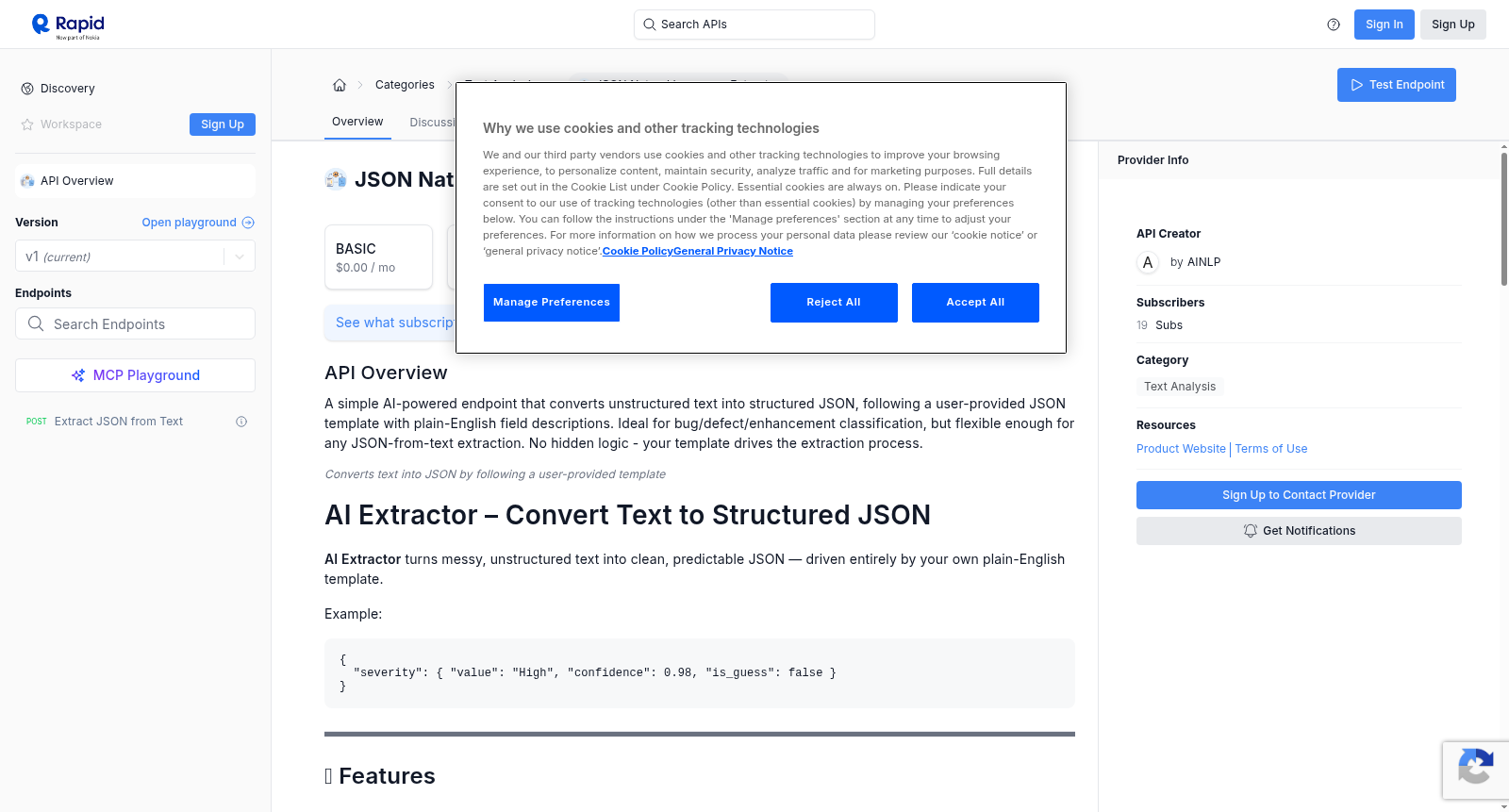This screenshot has height=812, width=1509.
Task: Click Sign In button
Action: click(x=1384, y=25)
